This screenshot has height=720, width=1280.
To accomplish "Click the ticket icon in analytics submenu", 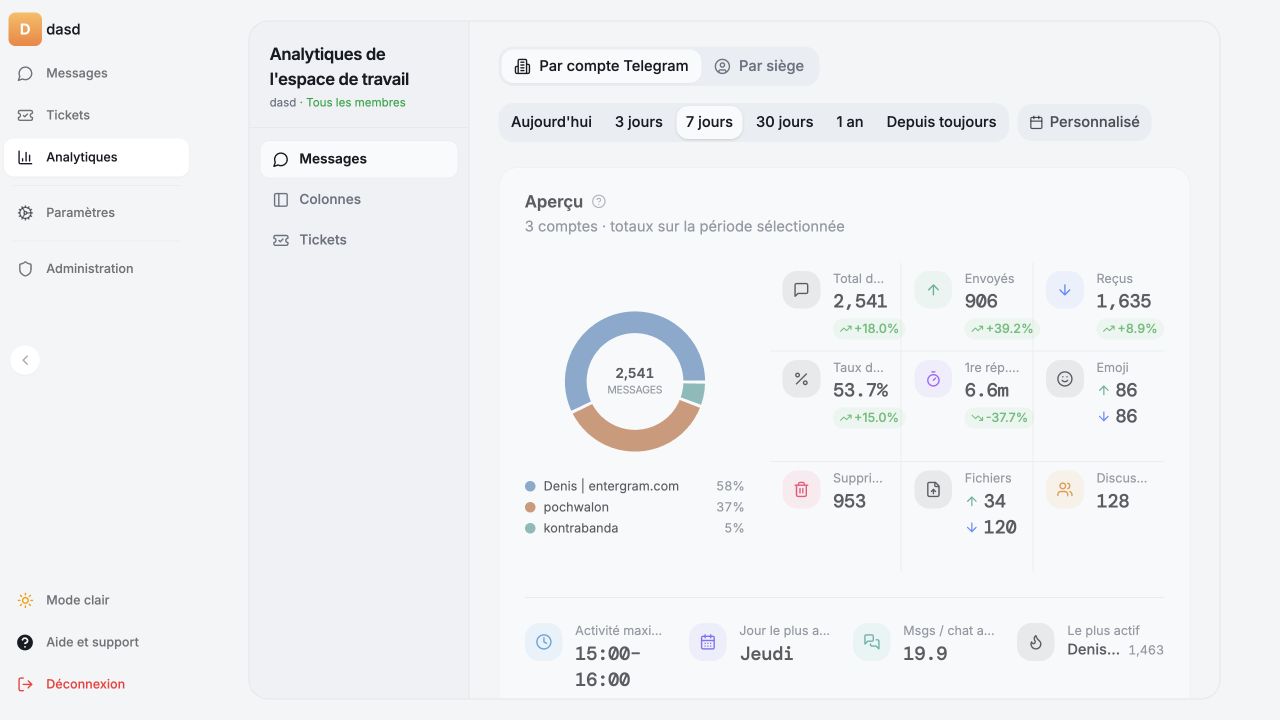I will coord(281,240).
